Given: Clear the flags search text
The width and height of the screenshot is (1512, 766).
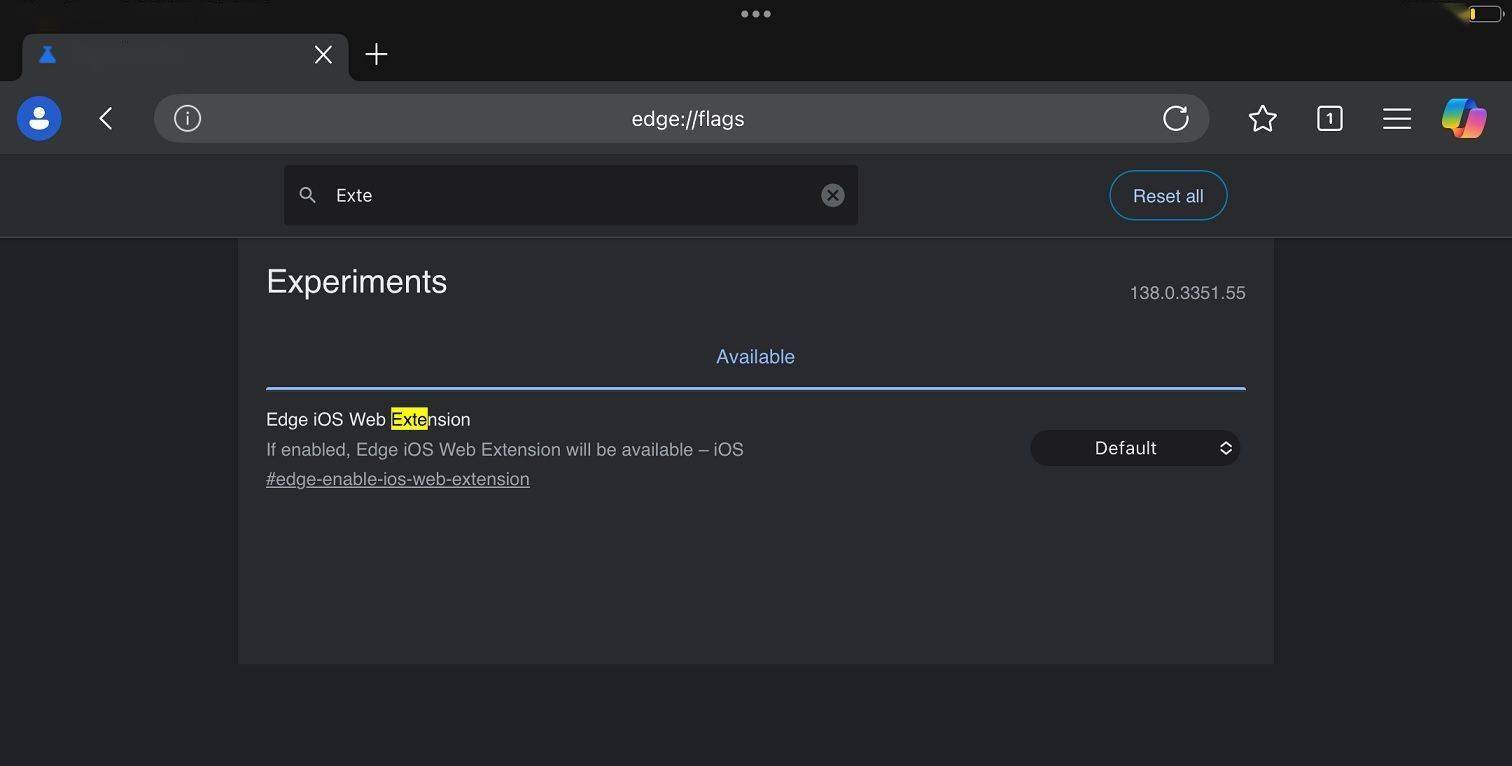Looking at the screenshot, I should tap(833, 195).
